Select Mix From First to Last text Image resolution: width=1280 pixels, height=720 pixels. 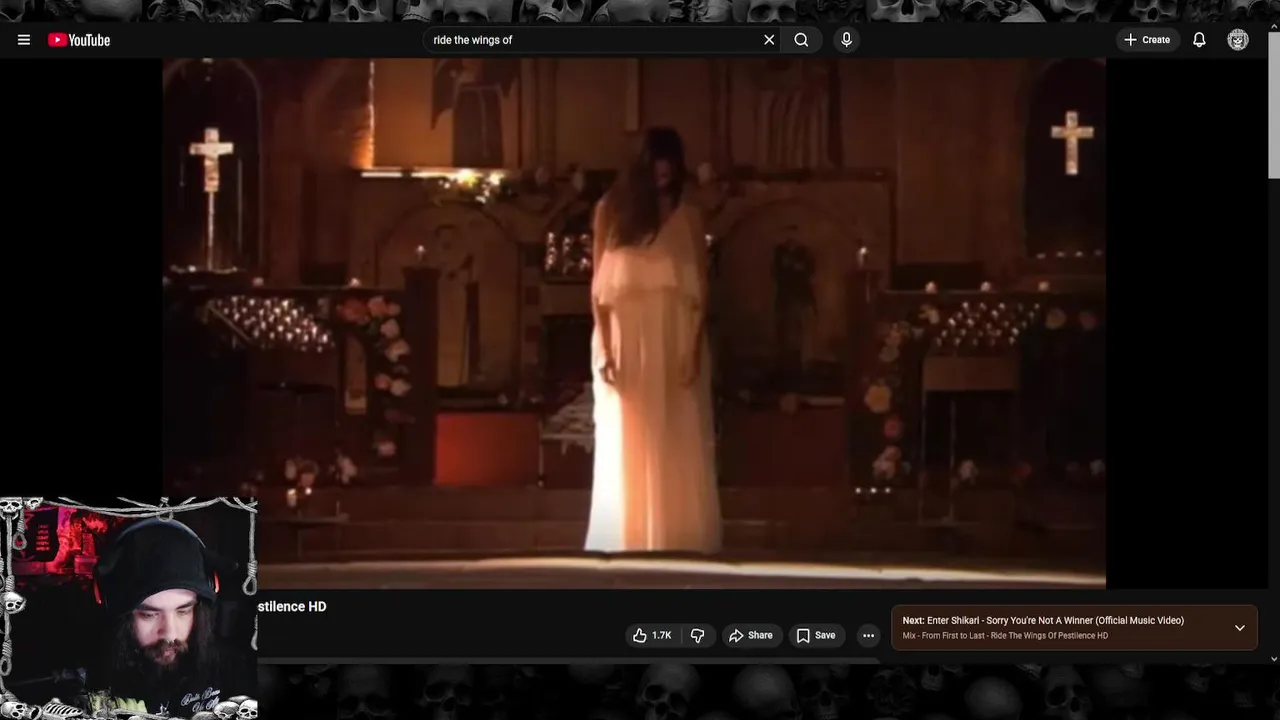(1005, 636)
